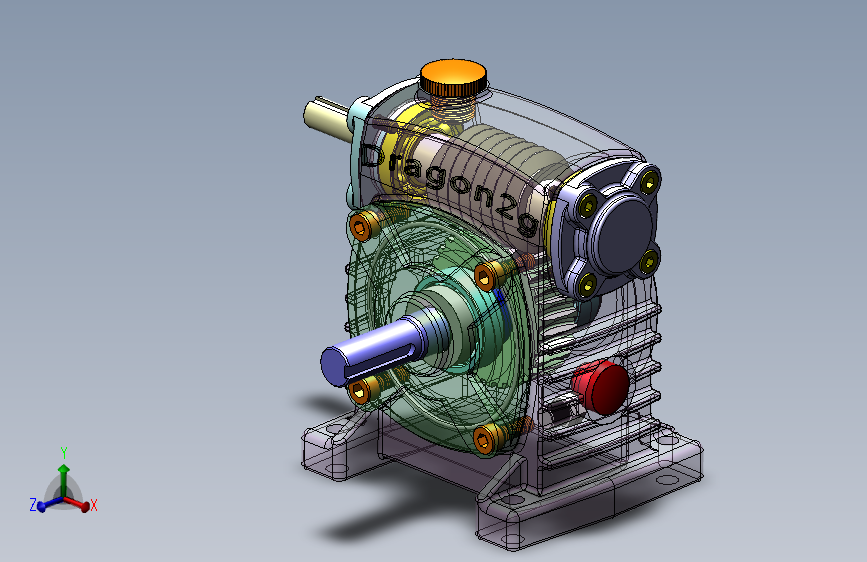Pick the lower-right orange socket bolt on flange
Screen dimensions: 867x562
(x=487, y=440)
